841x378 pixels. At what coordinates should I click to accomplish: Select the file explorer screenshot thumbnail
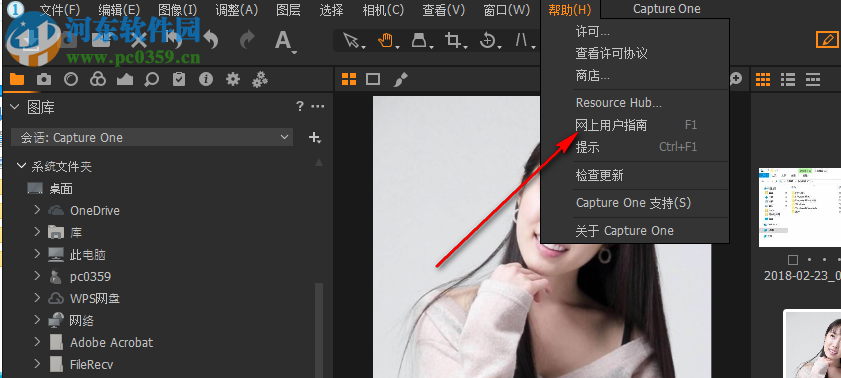click(x=800, y=207)
